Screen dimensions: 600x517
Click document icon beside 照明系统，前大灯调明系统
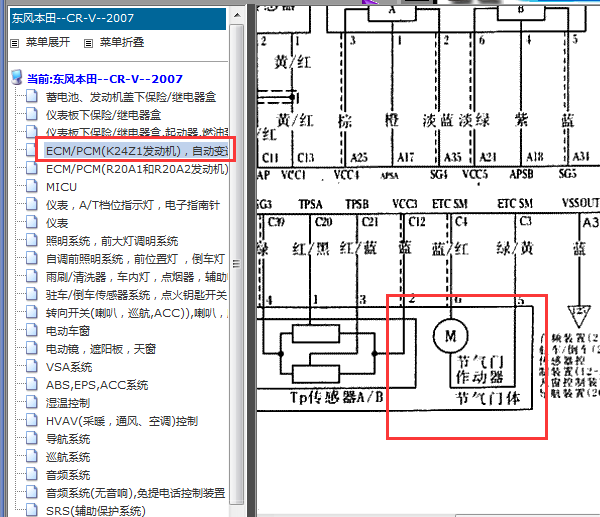pos(32,240)
